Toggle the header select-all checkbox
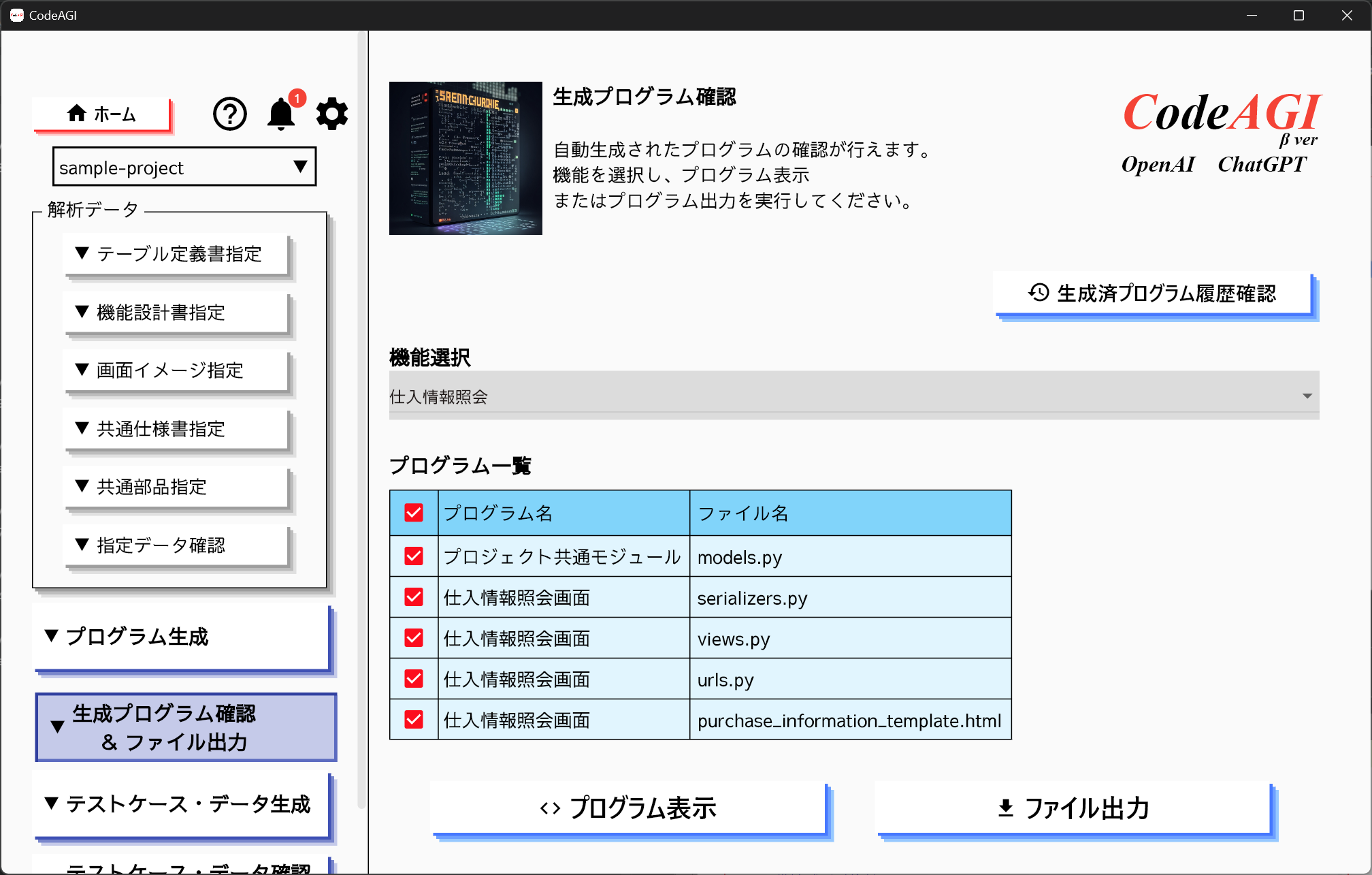The image size is (1372, 875). 414,513
